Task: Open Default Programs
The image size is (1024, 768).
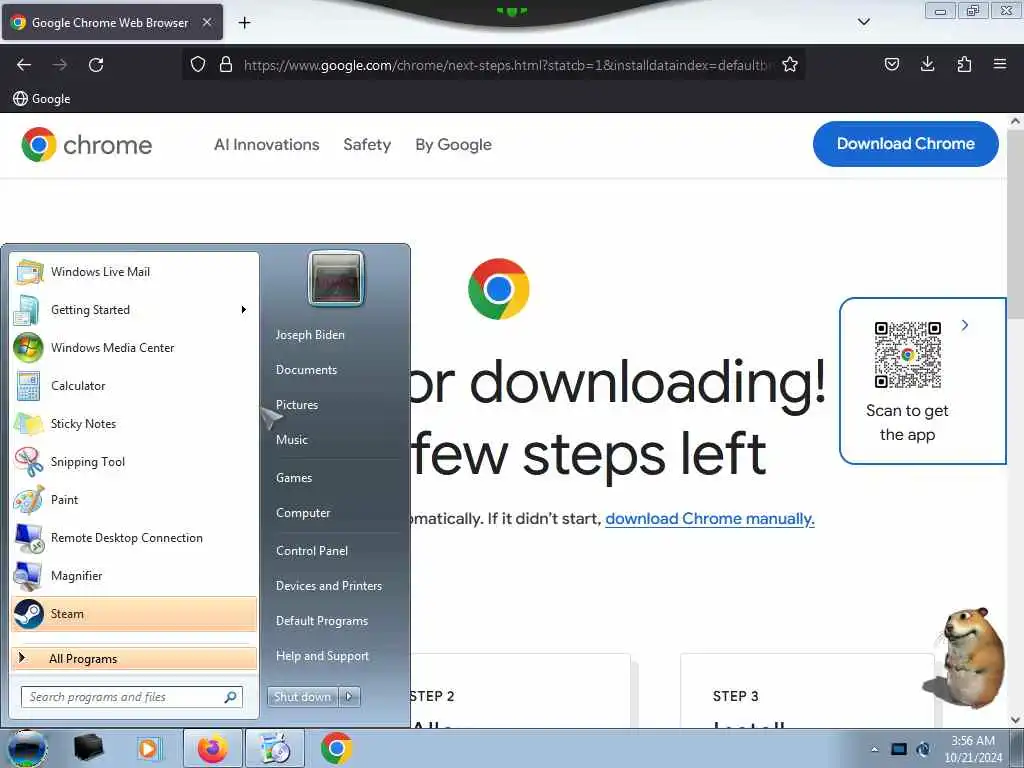Action: coord(322,621)
